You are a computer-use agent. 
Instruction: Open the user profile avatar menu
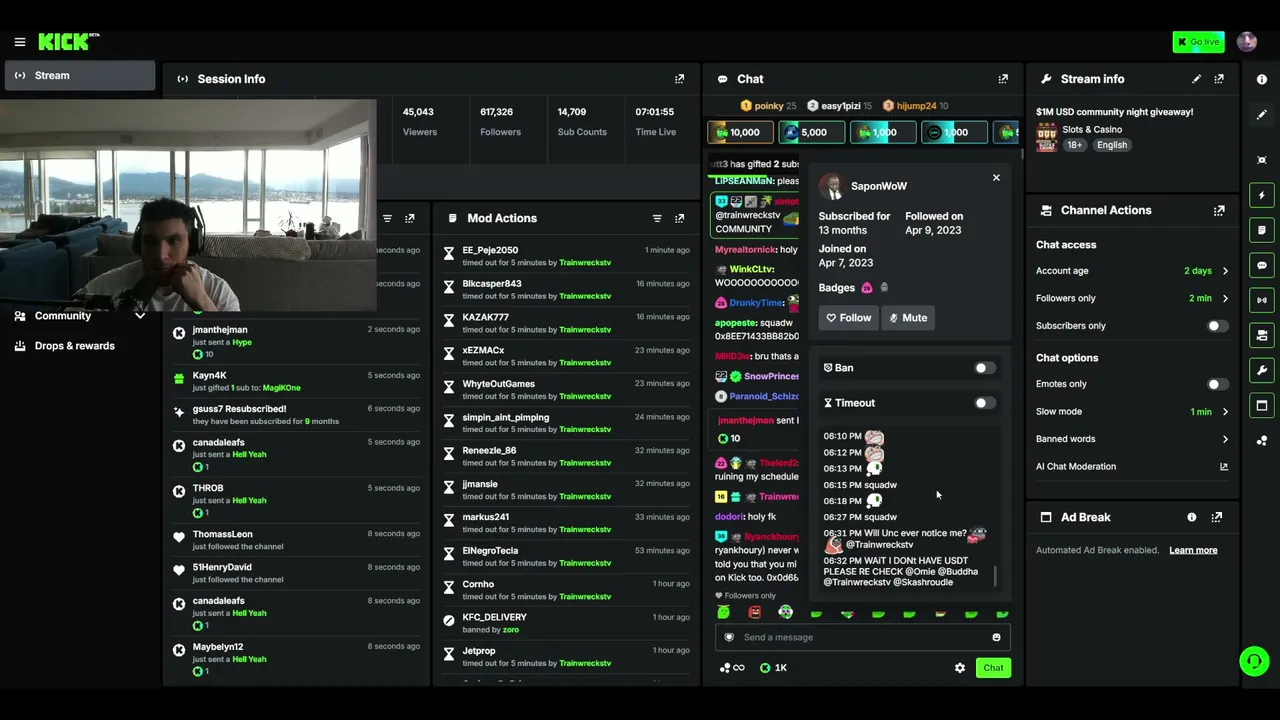1247,42
